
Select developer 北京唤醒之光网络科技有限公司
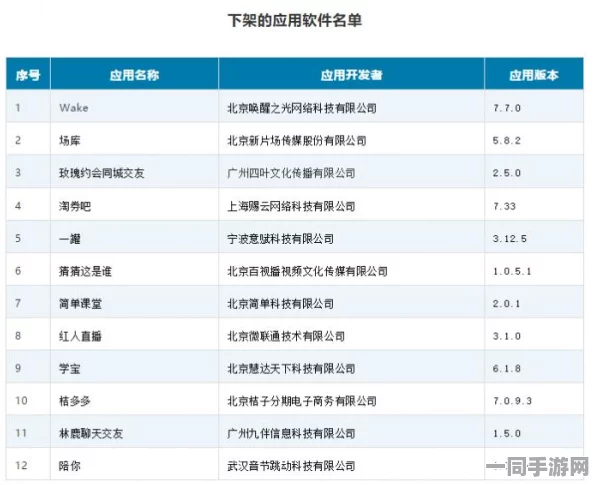pyautogui.click(x=302, y=108)
